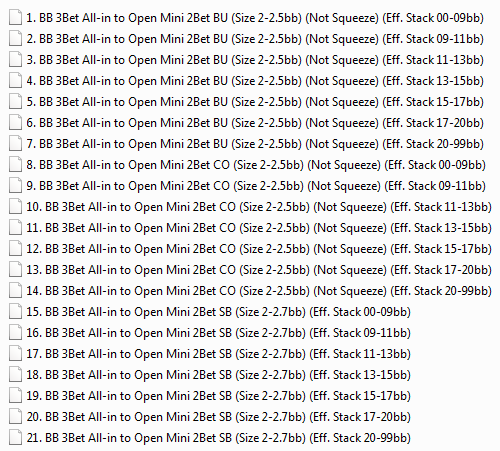The height and width of the screenshot is (451, 500).
Task: Open item 12 CO Eff. Stack 15-17bb
Action: coord(259,249)
